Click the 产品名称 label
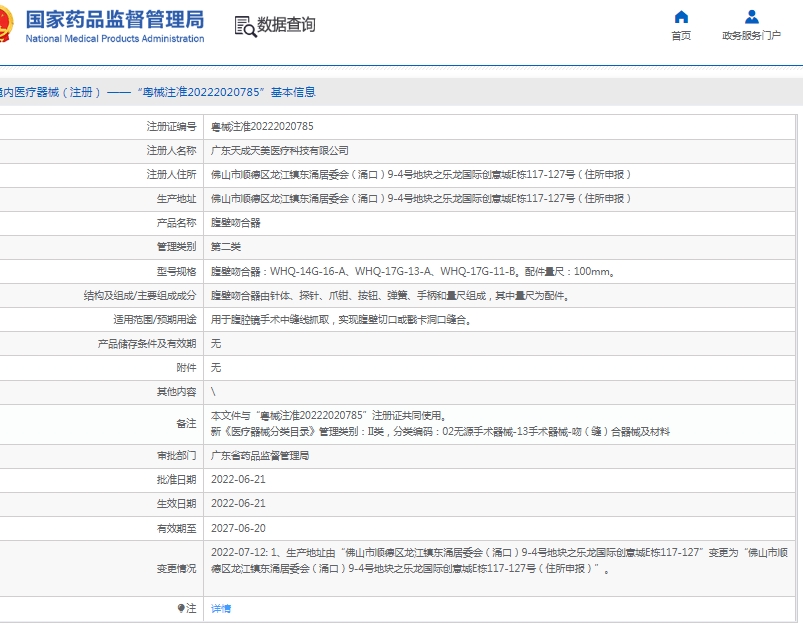The image size is (803, 629). click(x=177, y=223)
